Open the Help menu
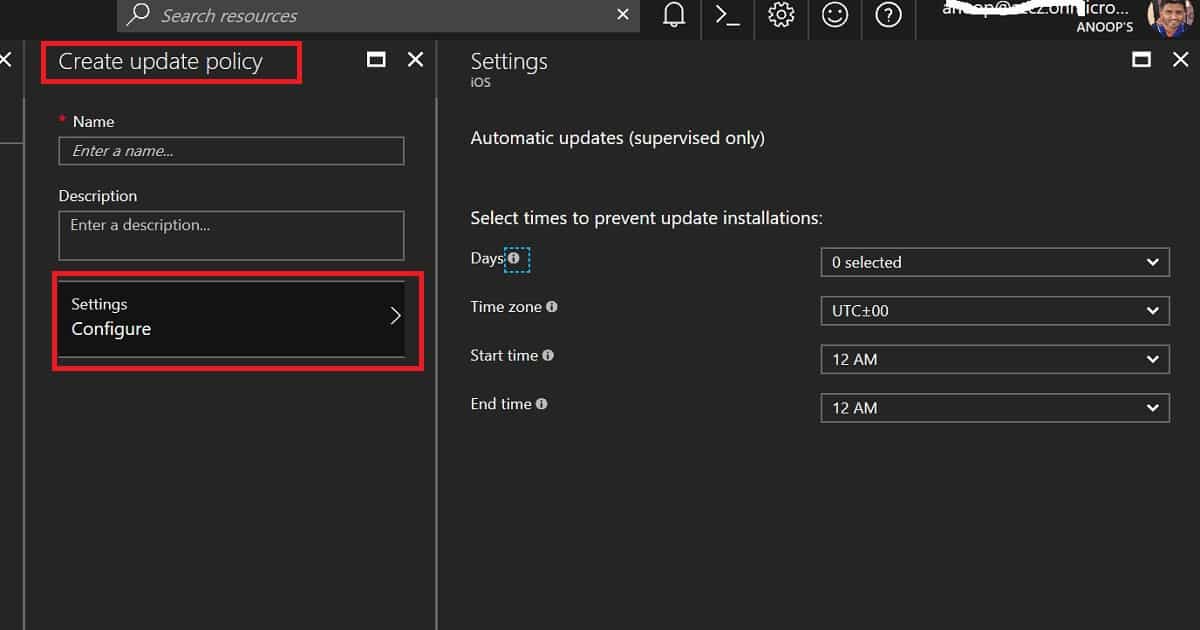The width and height of the screenshot is (1200, 630). [888, 15]
